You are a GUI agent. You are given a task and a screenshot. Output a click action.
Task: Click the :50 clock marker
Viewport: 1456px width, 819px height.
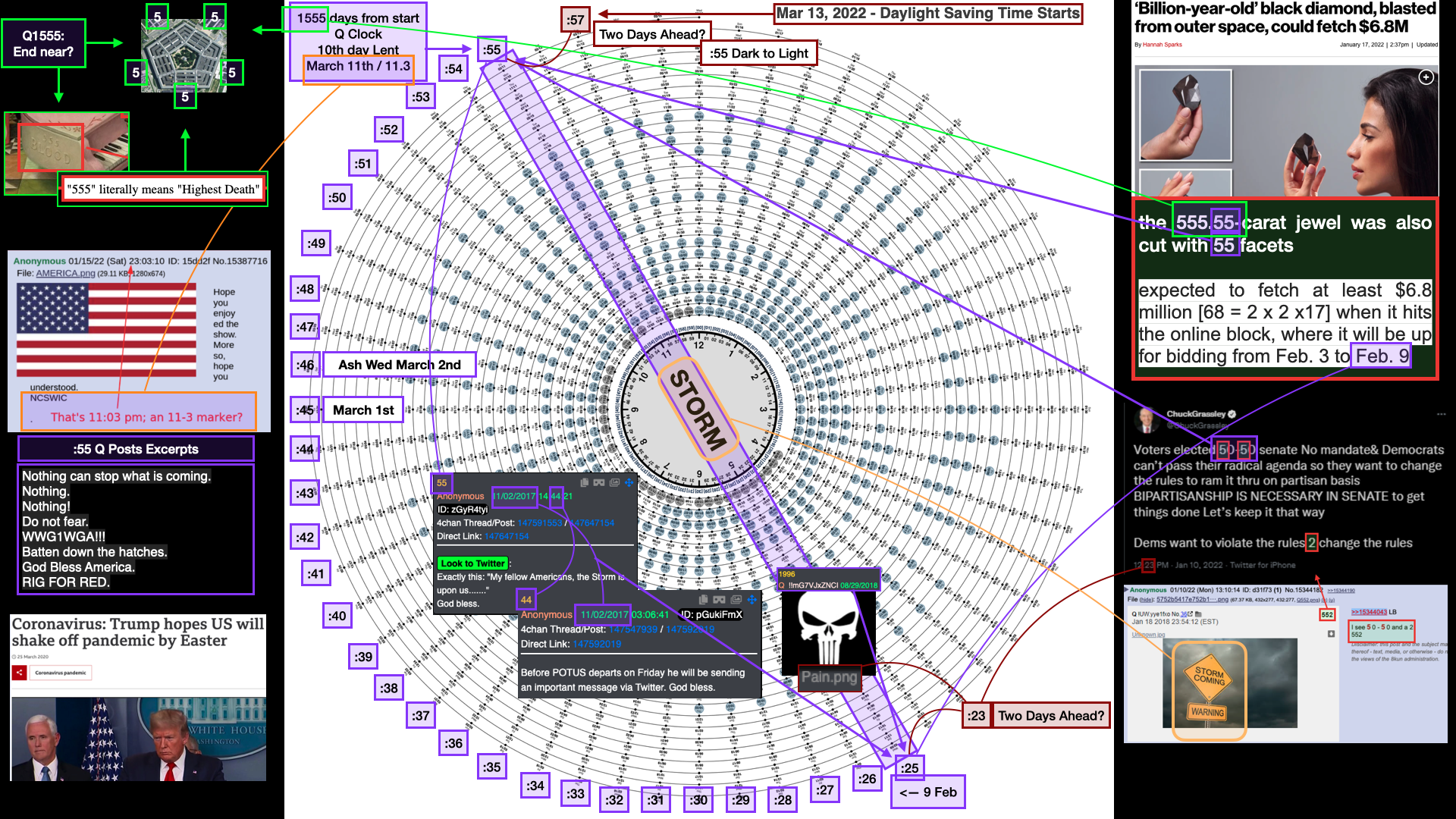pos(337,198)
